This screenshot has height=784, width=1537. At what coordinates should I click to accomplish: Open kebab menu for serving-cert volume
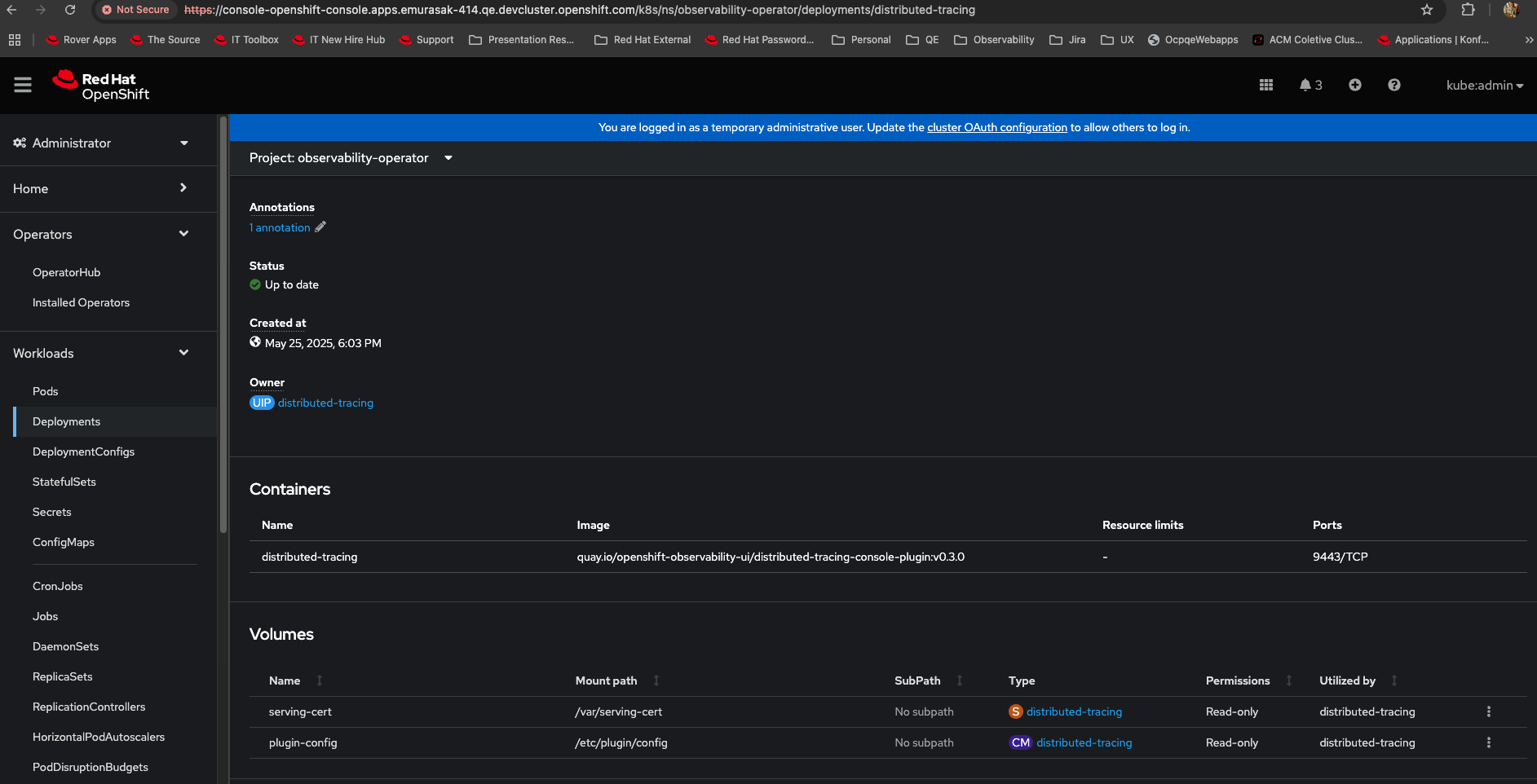tap(1489, 711)
